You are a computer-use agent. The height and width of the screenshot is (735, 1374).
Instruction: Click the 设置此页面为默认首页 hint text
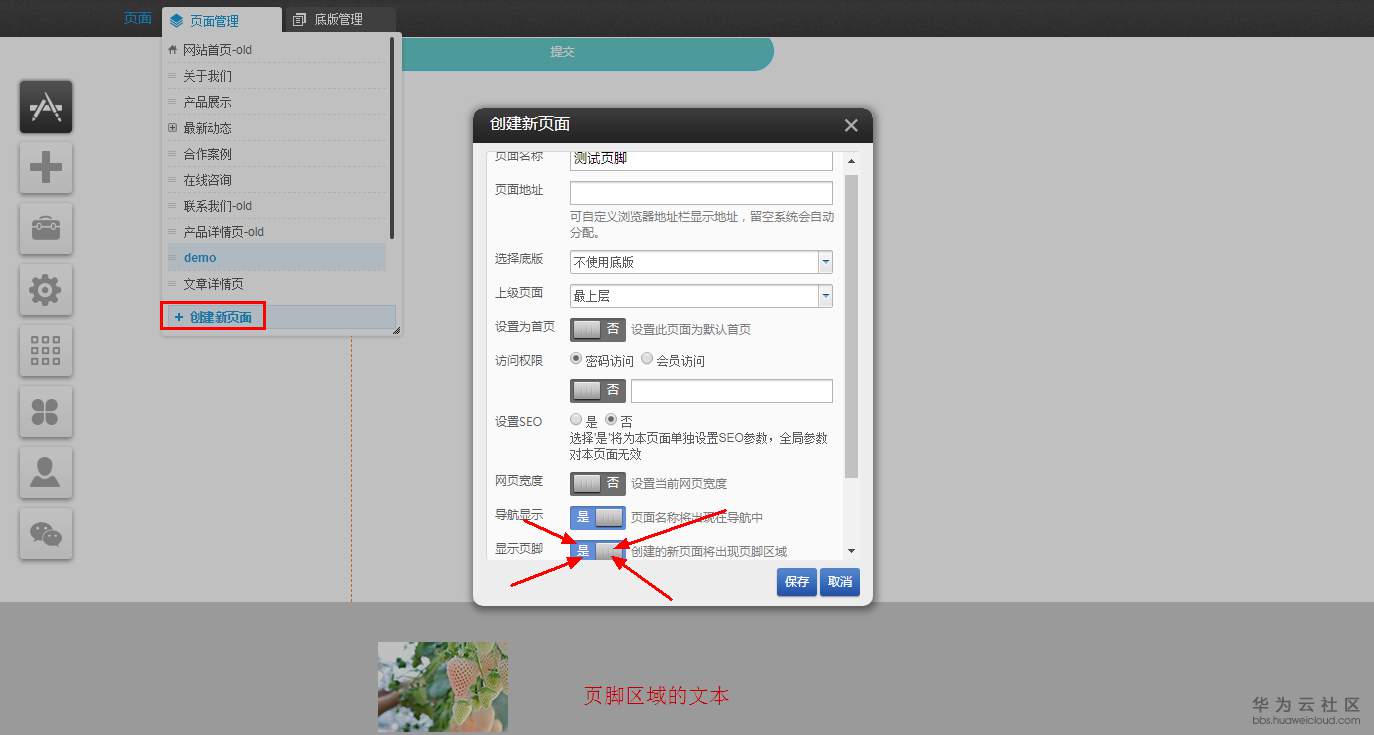[691, 329]
